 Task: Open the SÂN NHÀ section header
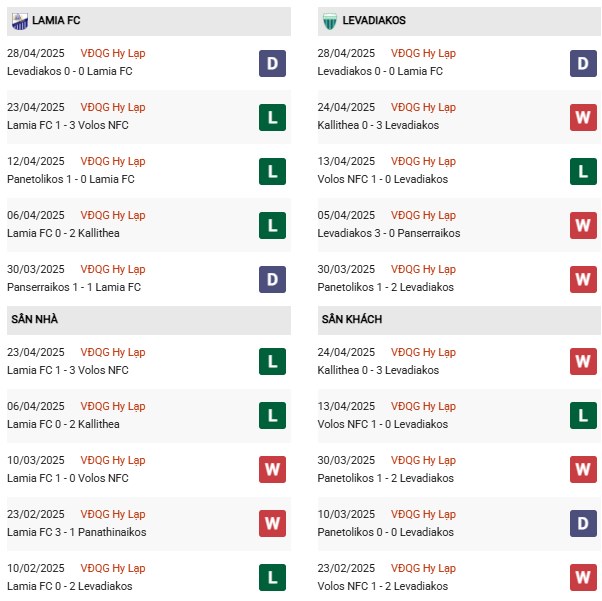tap(36, 319)
